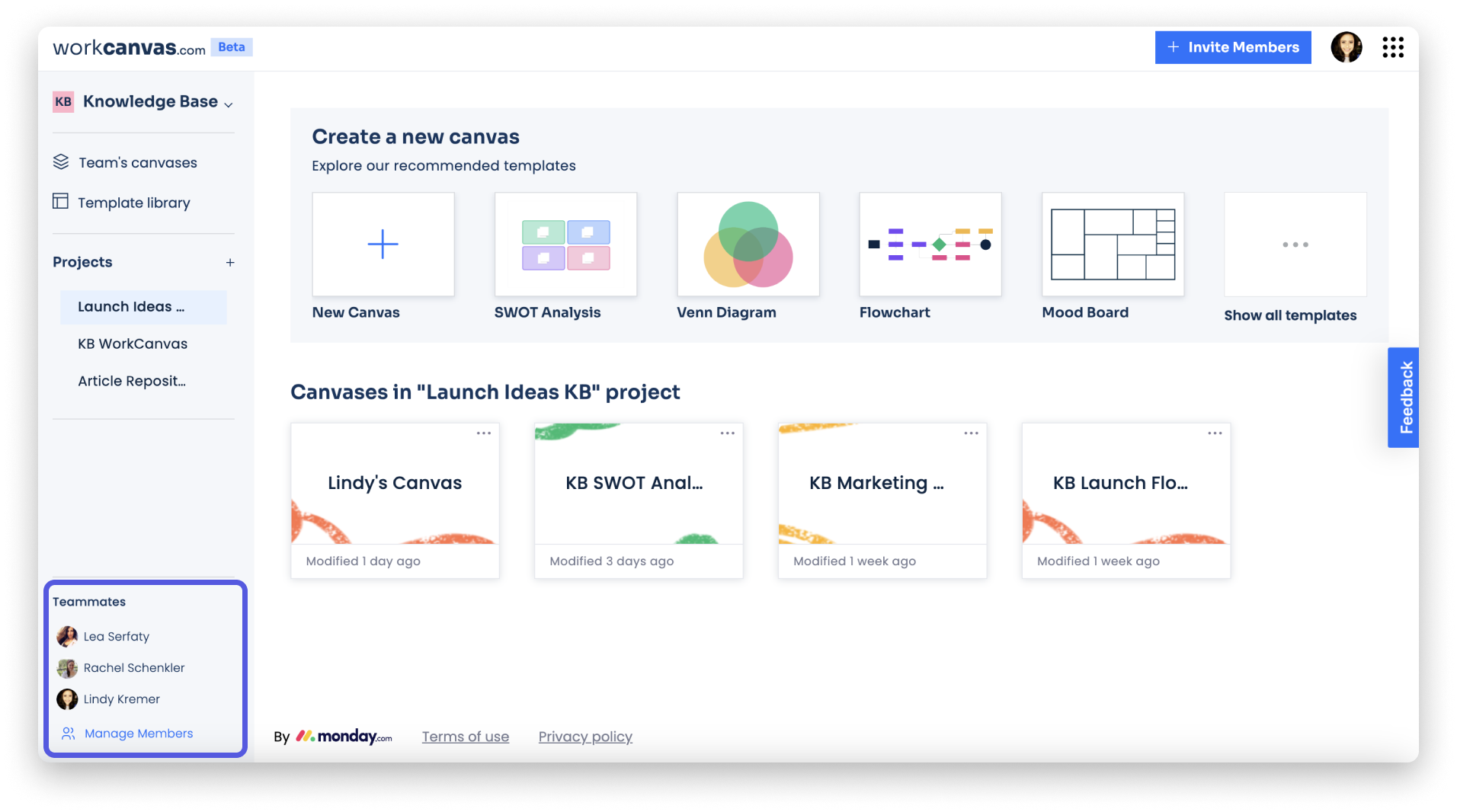
Task: Click the monday.com logo at the bottom
Action: click(344, 736)
